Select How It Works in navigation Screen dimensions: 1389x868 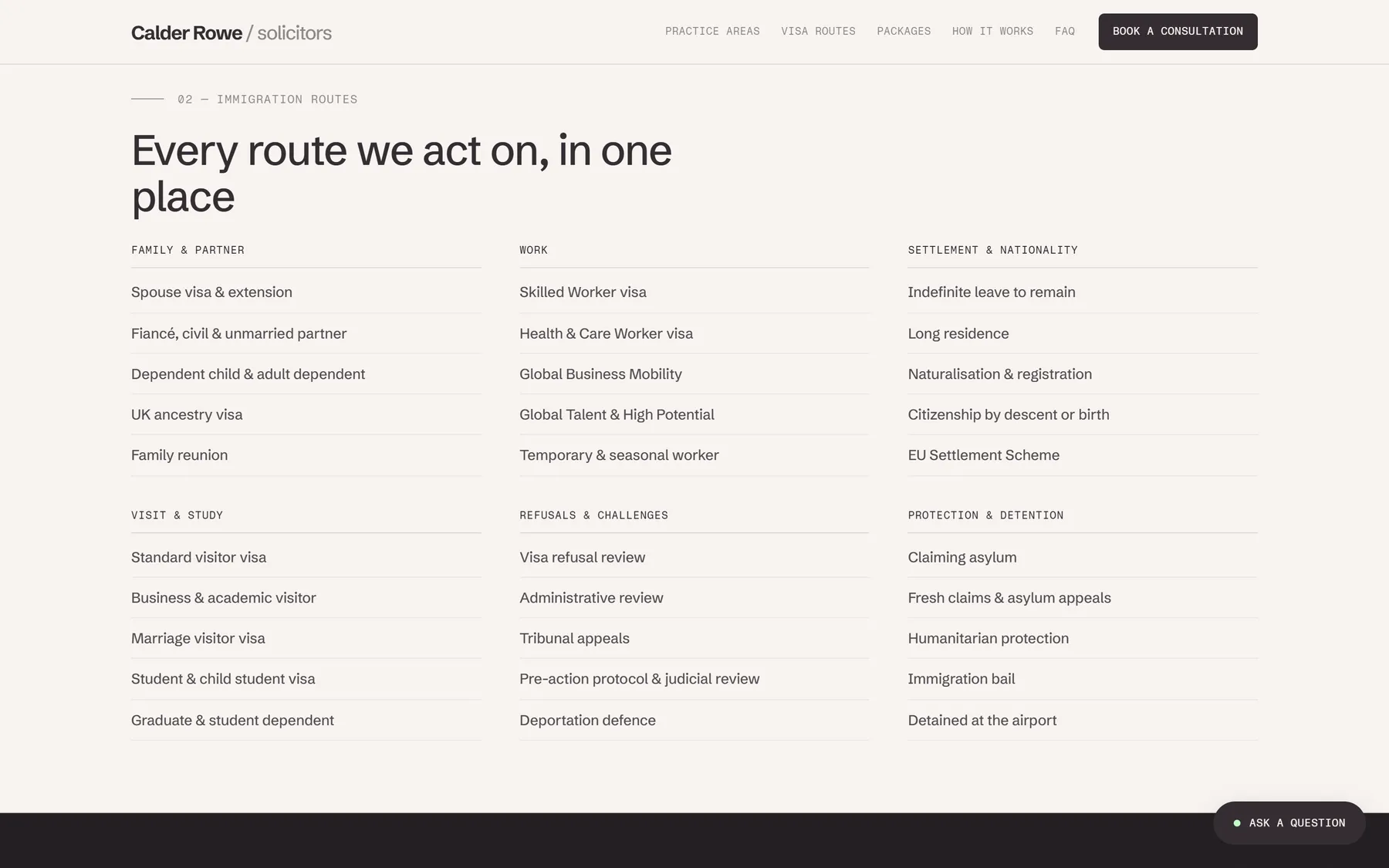992,32
